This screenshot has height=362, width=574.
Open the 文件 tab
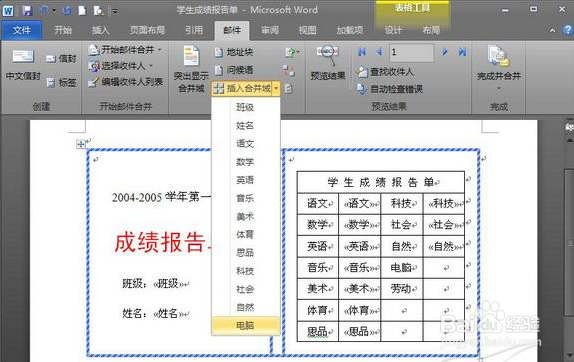(22, 30)
